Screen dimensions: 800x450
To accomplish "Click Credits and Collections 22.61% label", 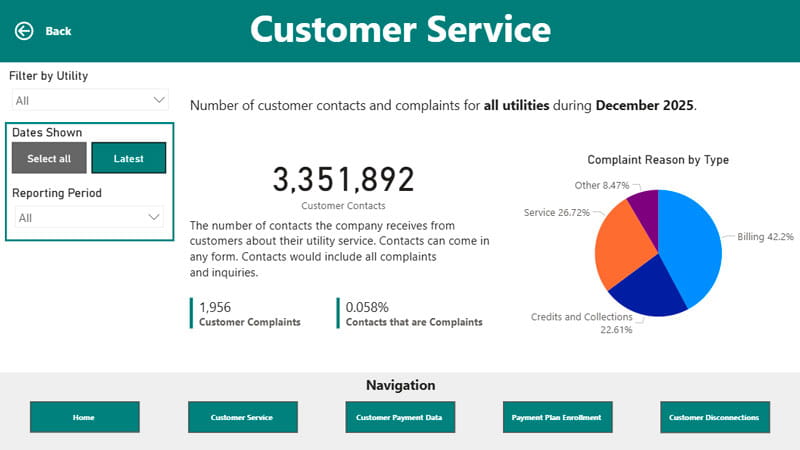I will click(582, 323).
